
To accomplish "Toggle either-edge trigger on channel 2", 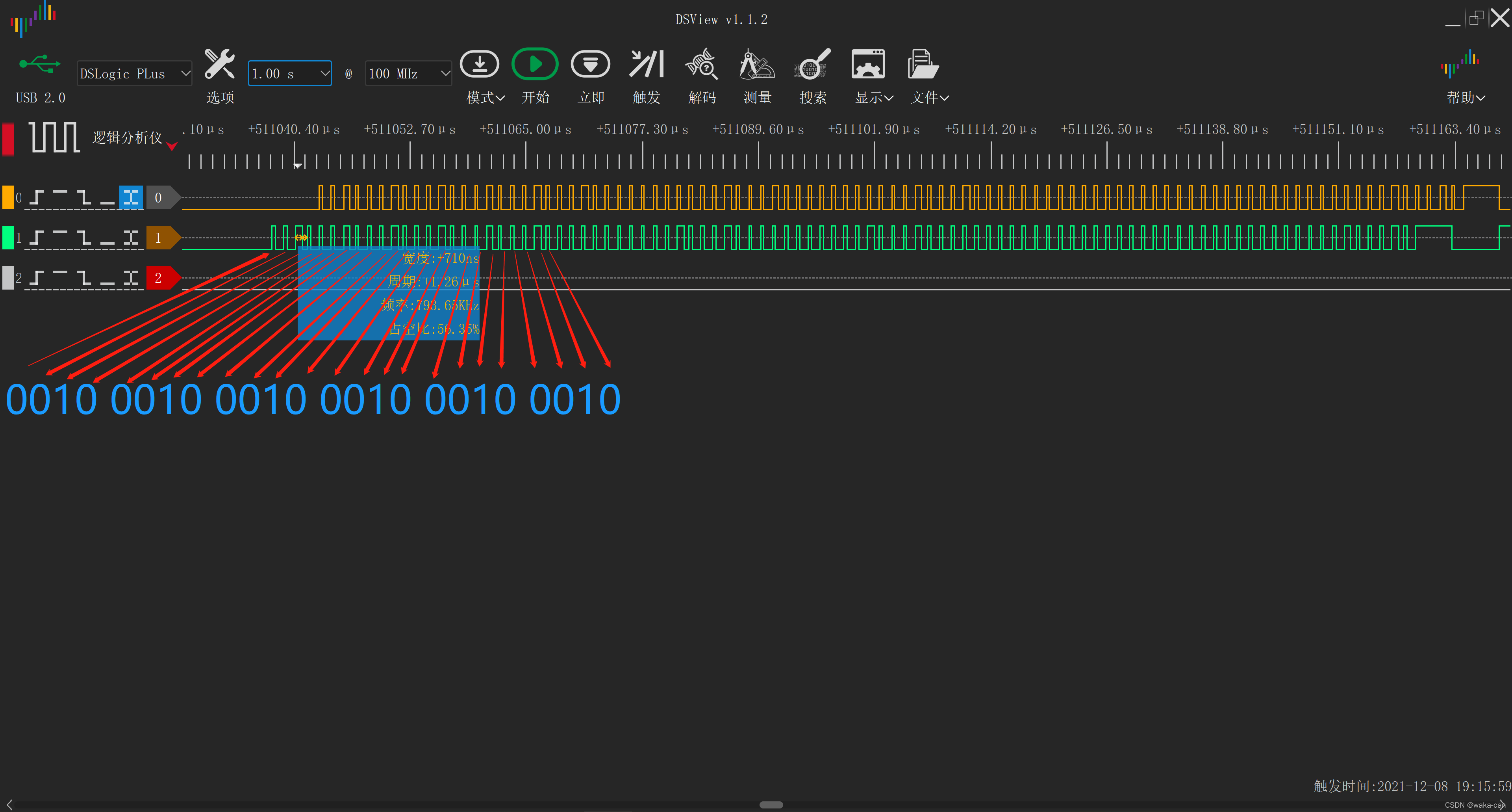I will pyautogui.click(x=131, y=278).
